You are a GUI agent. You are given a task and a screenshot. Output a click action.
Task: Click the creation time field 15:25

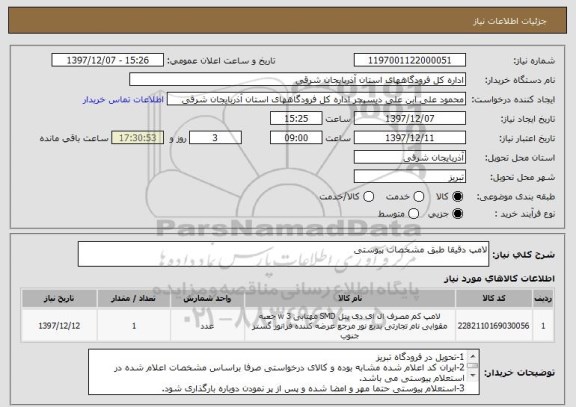point(296,119)
